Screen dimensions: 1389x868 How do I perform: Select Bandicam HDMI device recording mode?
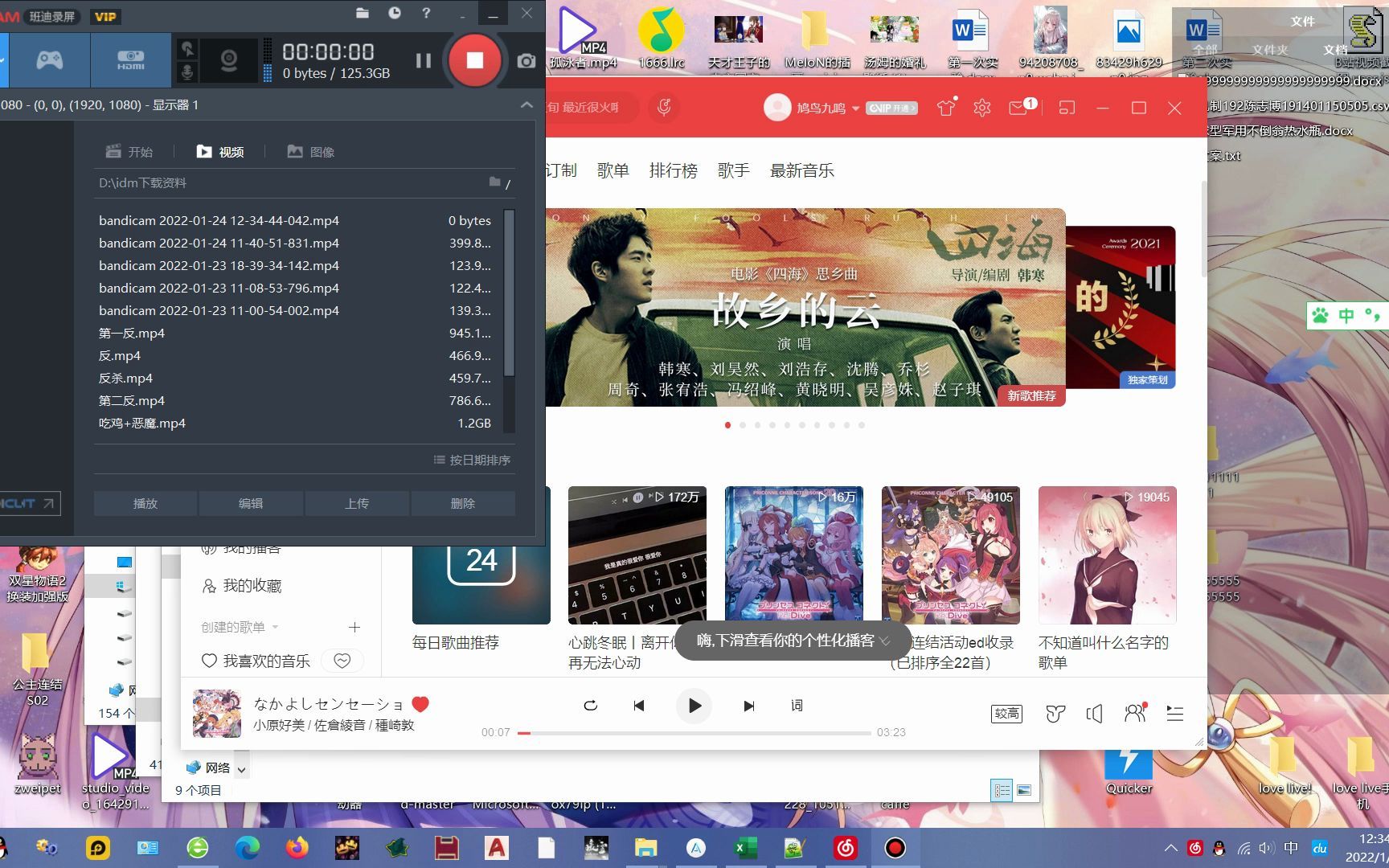coord(131,60)
